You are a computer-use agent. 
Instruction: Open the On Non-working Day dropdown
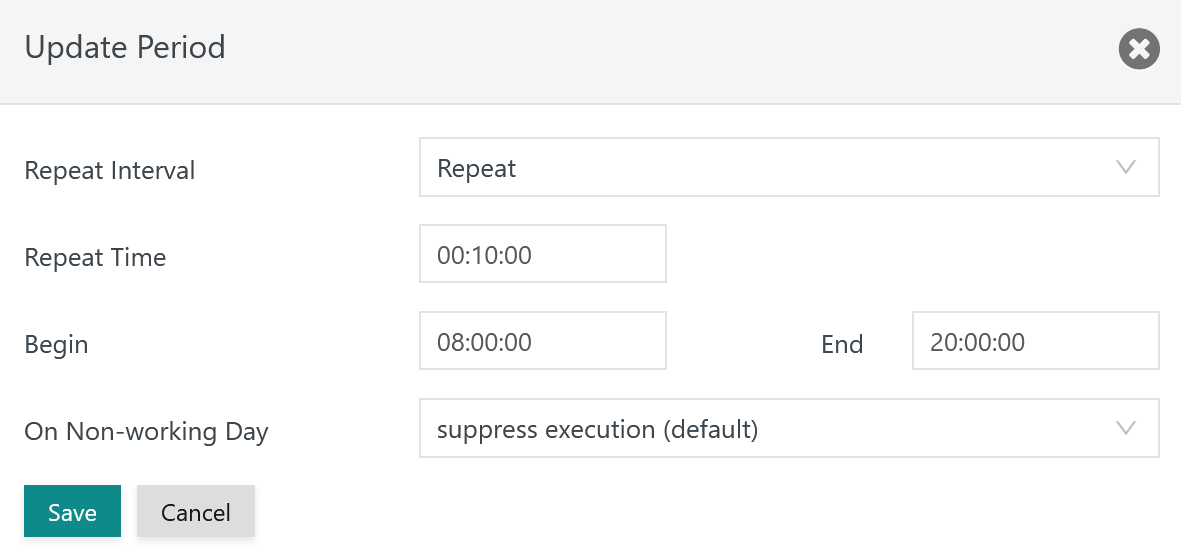coord(789,428)
